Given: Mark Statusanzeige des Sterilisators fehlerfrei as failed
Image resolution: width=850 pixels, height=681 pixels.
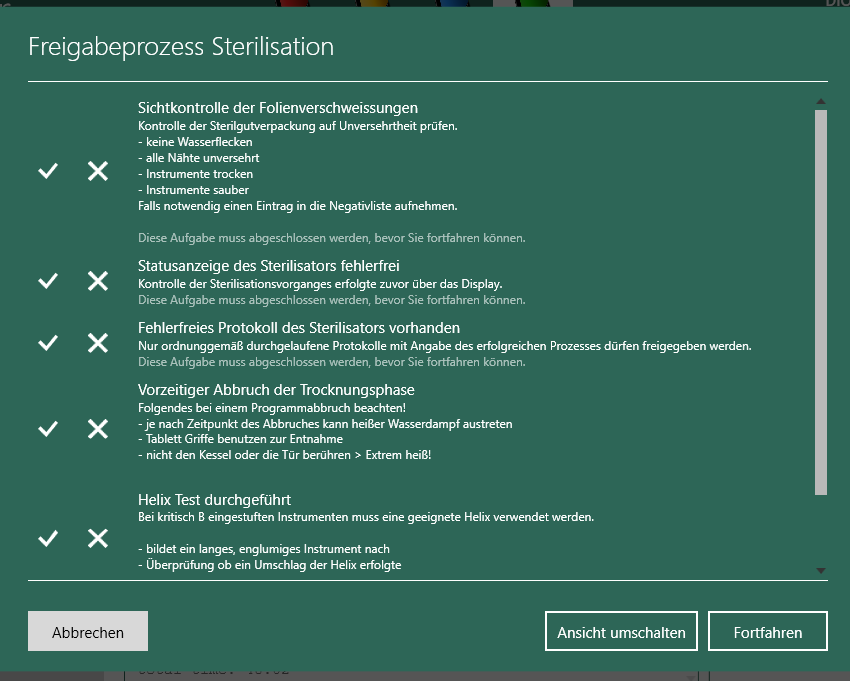Looking at the screenshot, I should [x=98, y=281].
